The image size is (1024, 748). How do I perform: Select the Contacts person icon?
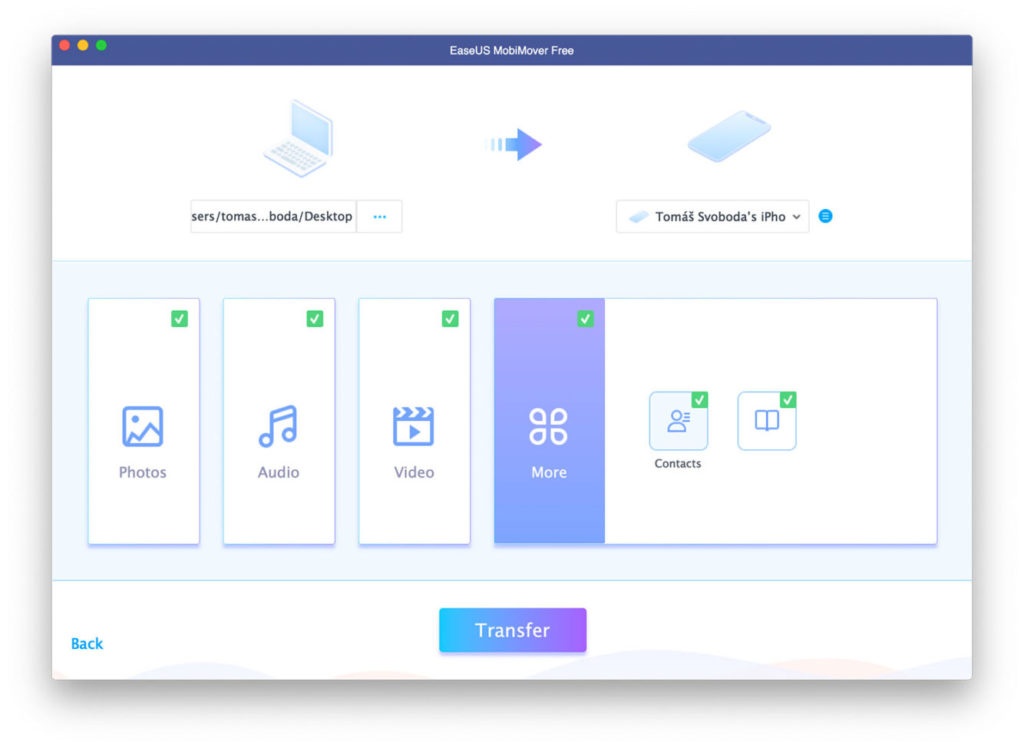click(x=679, y=421)
